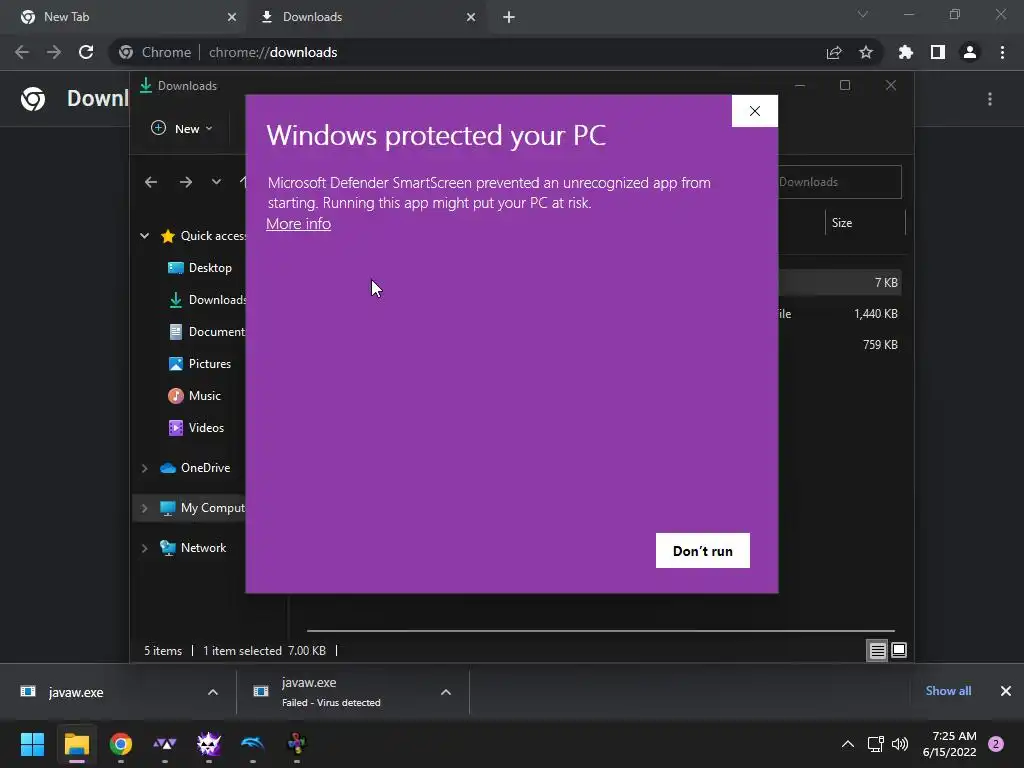Share this page from address bar
The image size is (1024, 768).
[x=834, y=52]
